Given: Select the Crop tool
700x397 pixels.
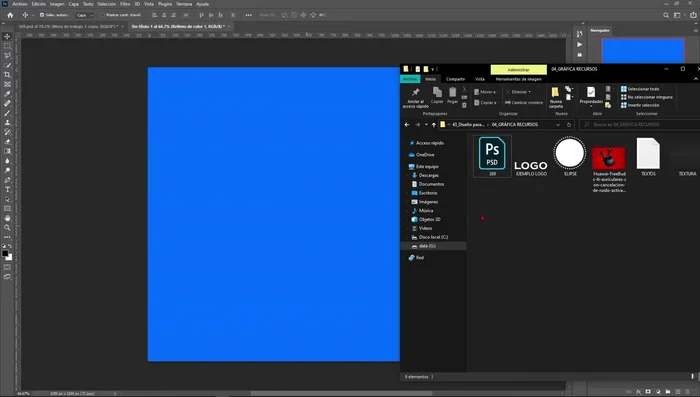Looking at the screenshot, I should (7, 75).
